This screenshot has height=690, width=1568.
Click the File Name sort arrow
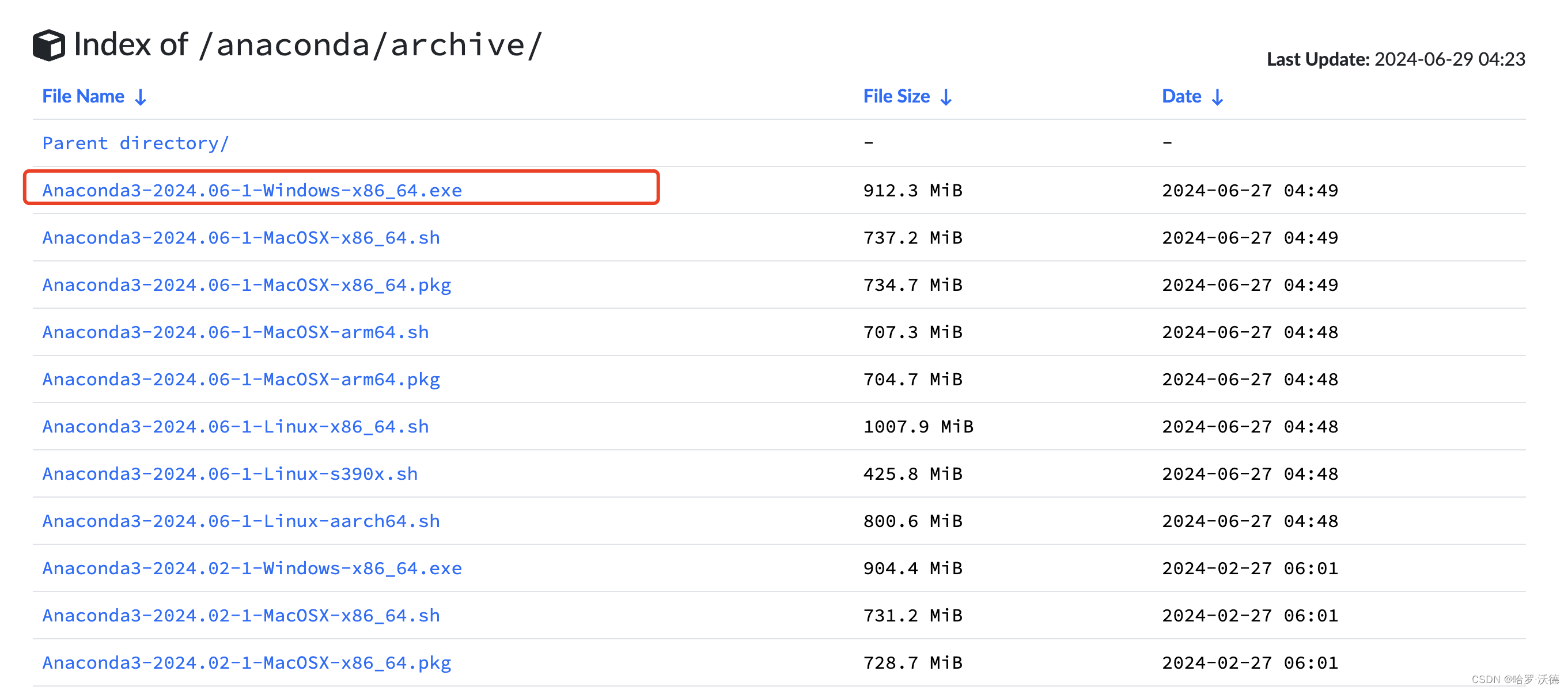141,97
